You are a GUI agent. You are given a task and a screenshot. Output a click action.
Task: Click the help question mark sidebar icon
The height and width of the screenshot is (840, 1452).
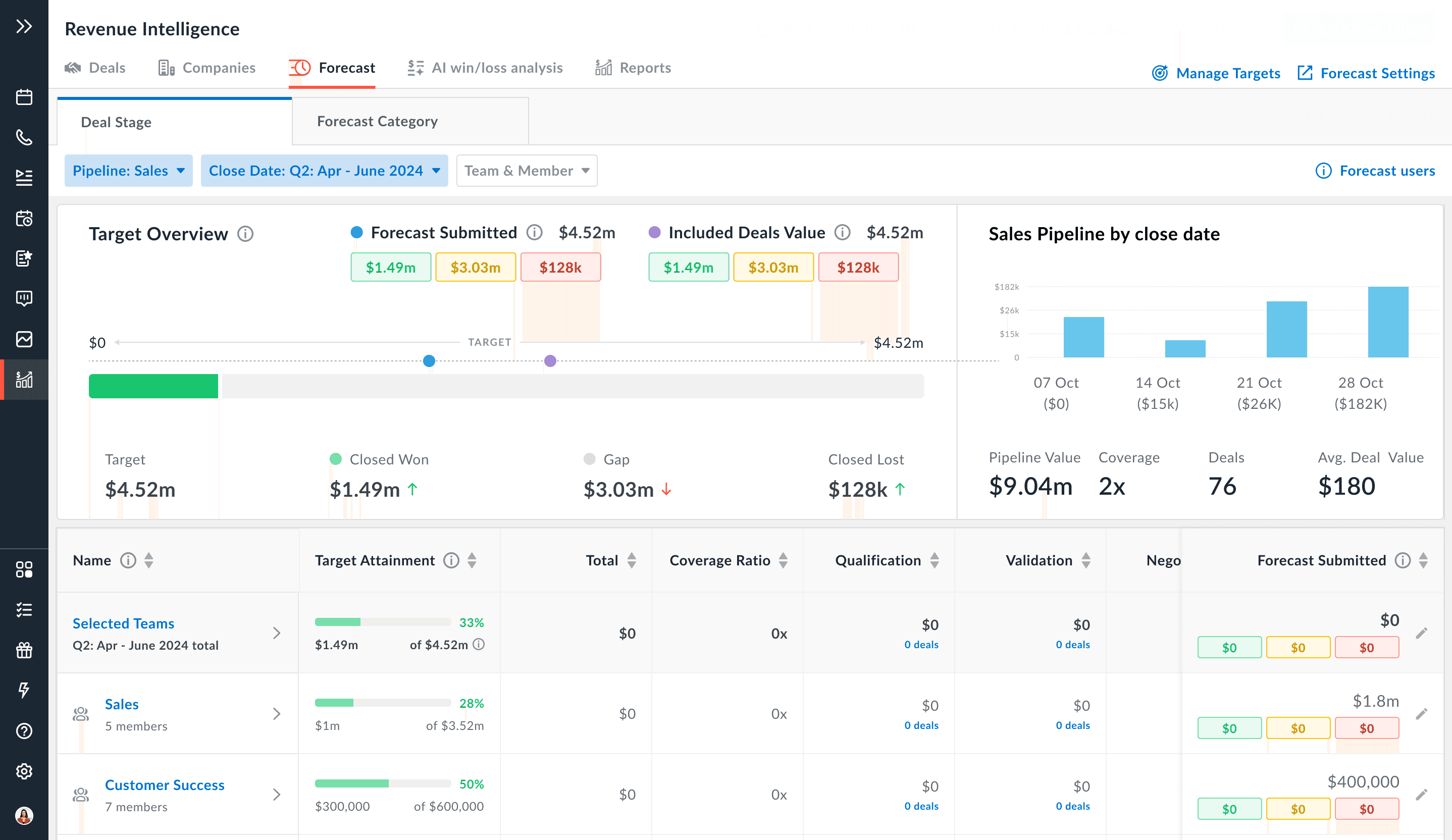coord(24,730)
